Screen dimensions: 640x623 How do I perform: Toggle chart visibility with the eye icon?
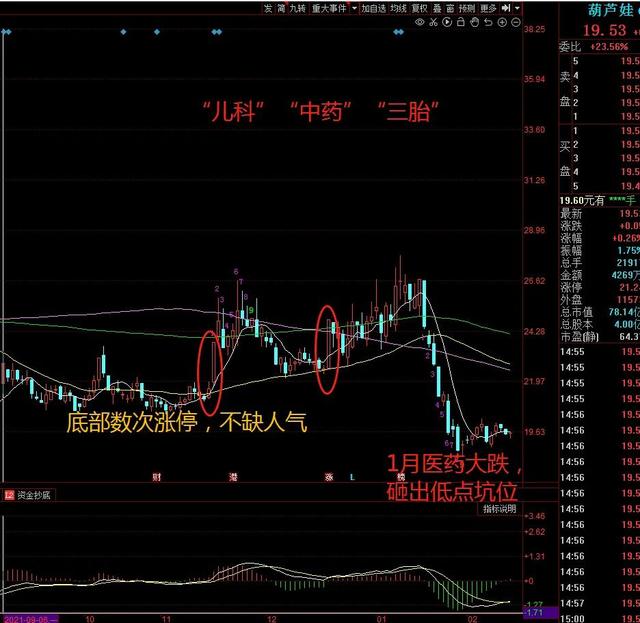tap(420, 22)
